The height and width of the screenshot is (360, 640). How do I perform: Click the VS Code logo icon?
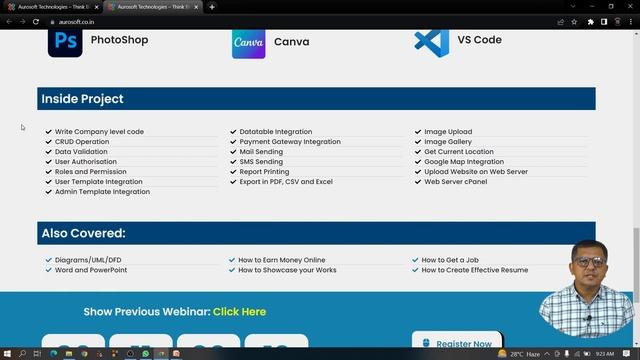coord(432,43)
